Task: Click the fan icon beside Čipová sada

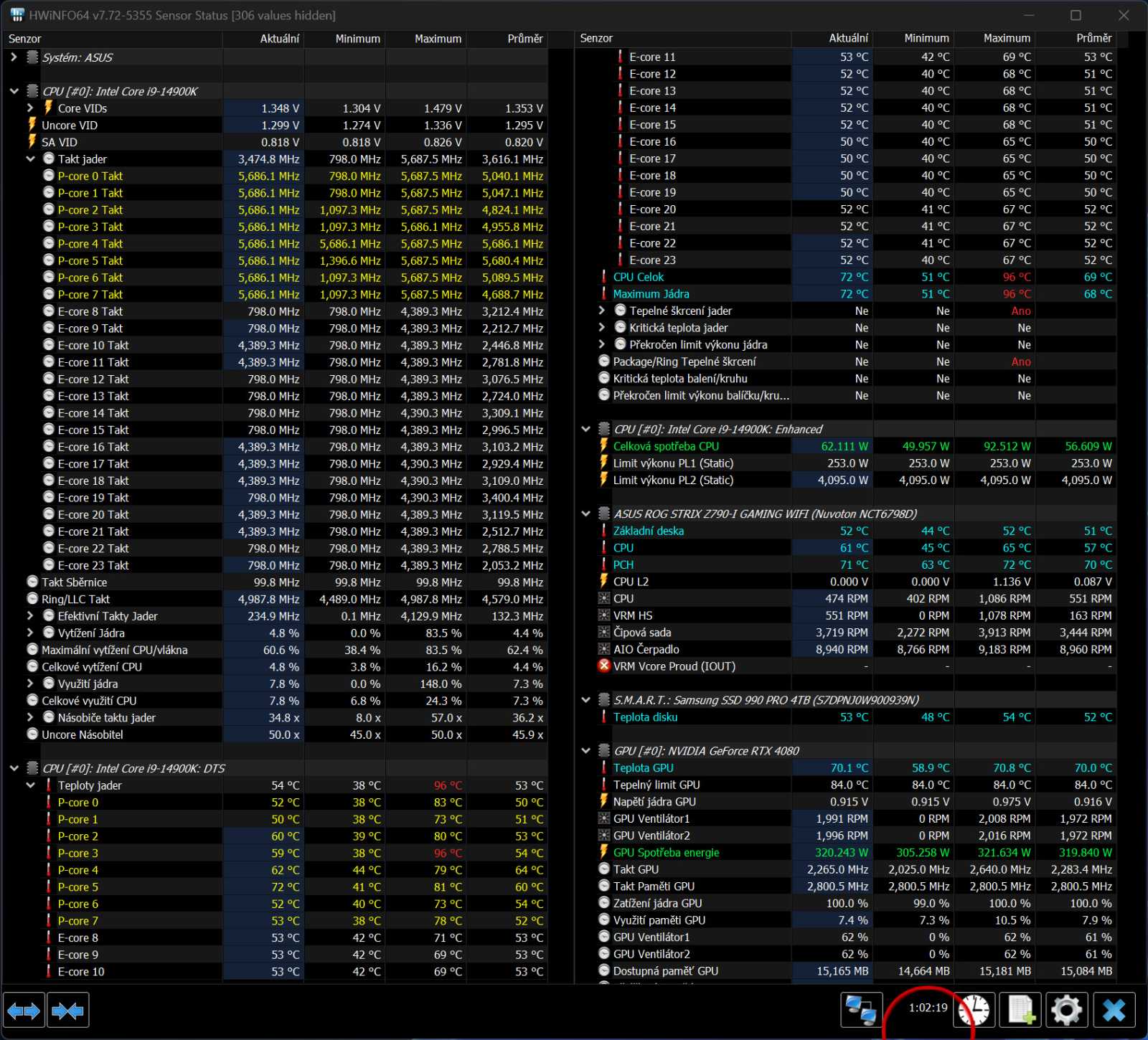Action: click(604, 632)
